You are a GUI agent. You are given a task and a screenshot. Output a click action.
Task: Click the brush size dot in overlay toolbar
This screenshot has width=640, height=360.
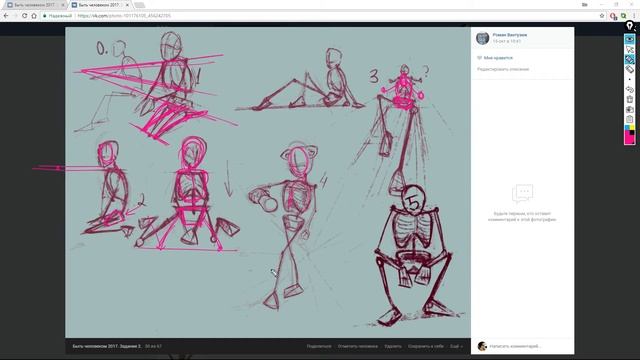click(629, 79)
